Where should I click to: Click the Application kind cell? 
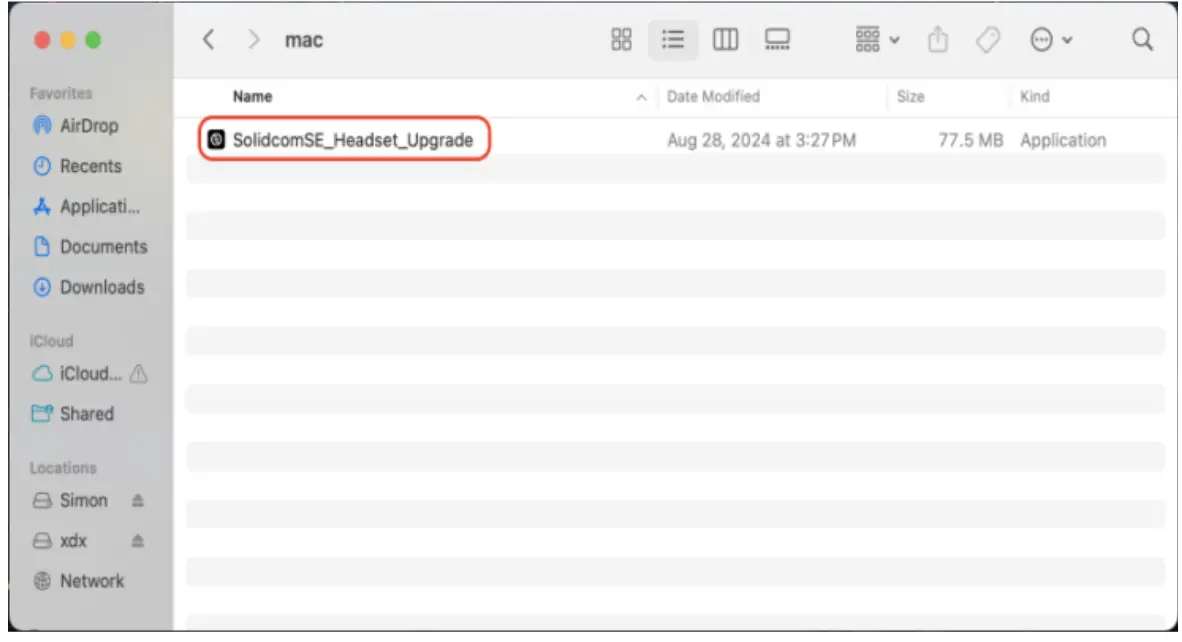coord(1063,140)
